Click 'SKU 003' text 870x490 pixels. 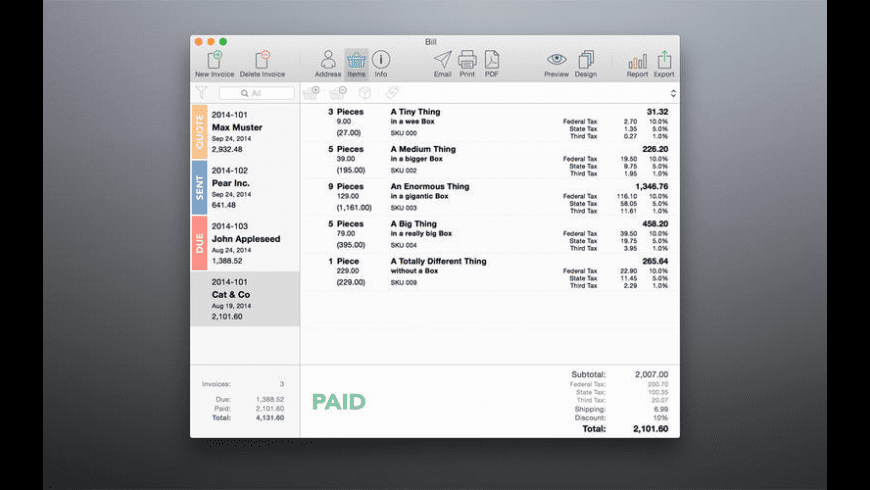[x=403, y=208]
